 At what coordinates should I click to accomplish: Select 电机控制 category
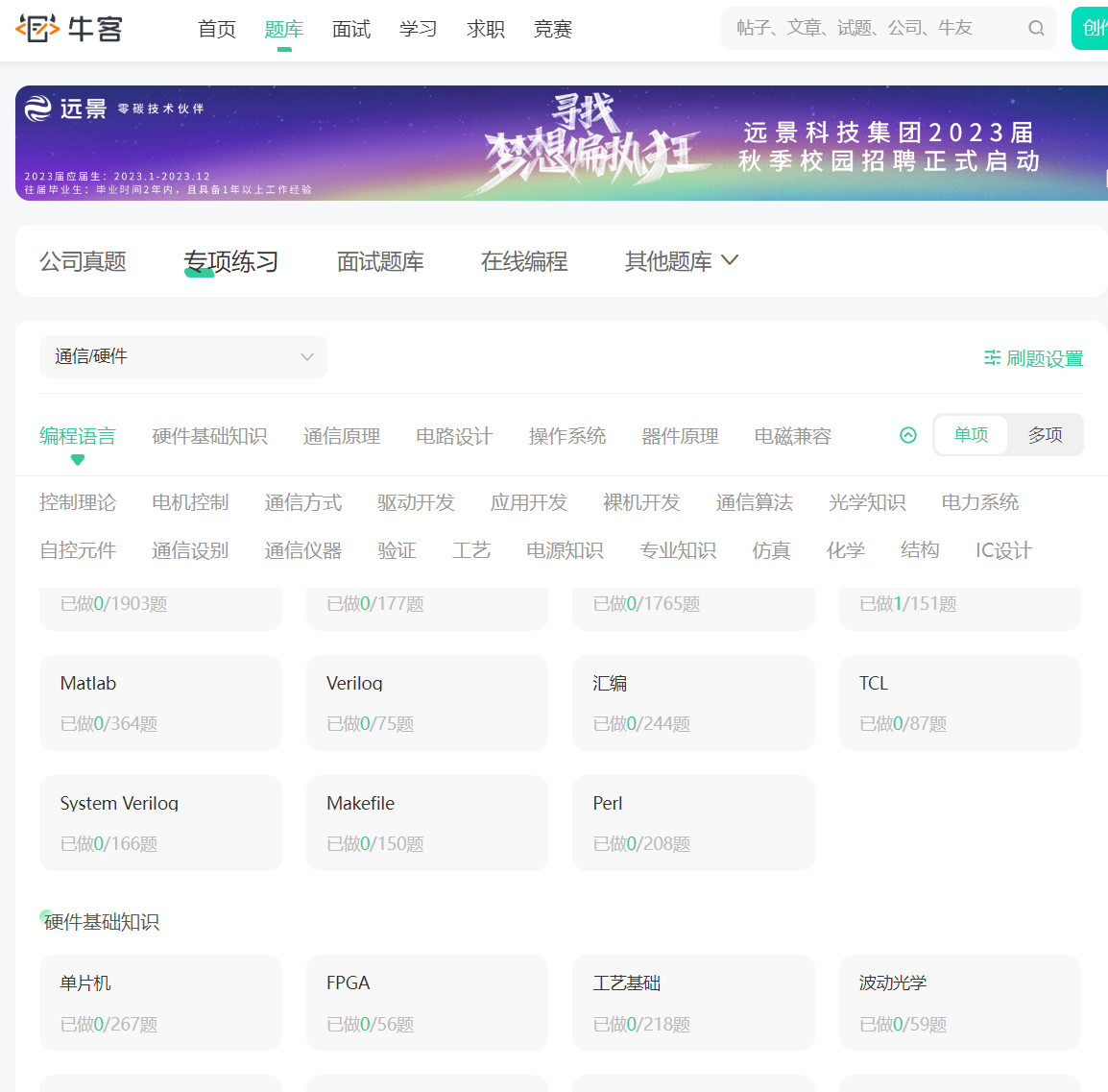pyautogui.click(x=190, y=502)
